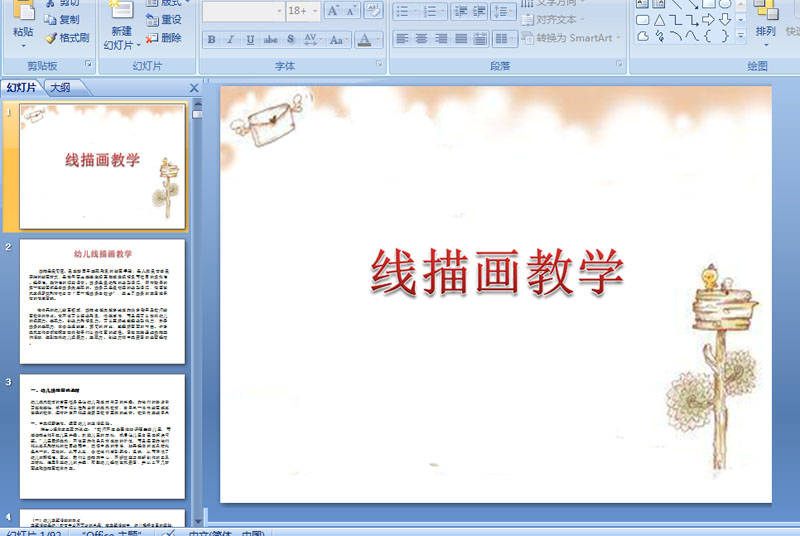Click the 粘贴 (Paste) icon
This screenshot has height=536, width=800.
23,10
